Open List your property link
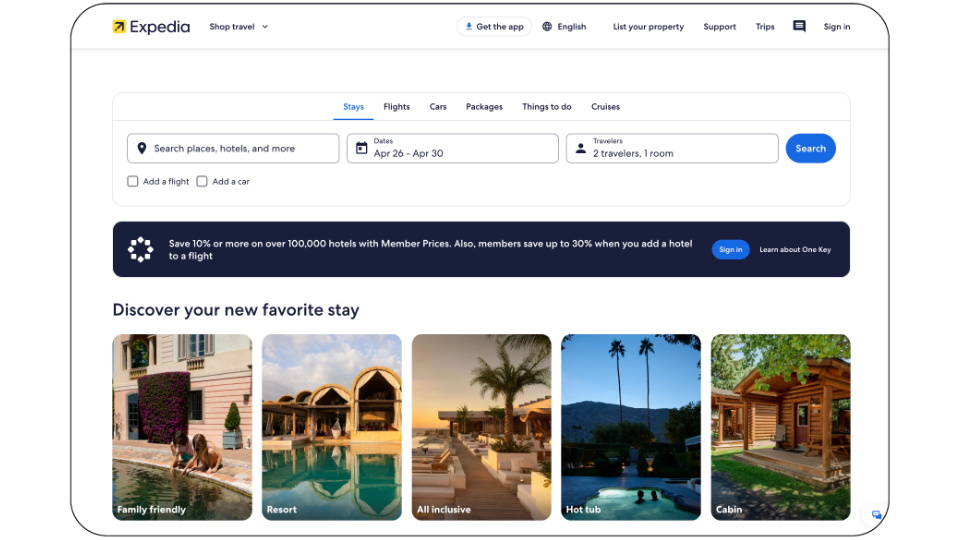 648,26
